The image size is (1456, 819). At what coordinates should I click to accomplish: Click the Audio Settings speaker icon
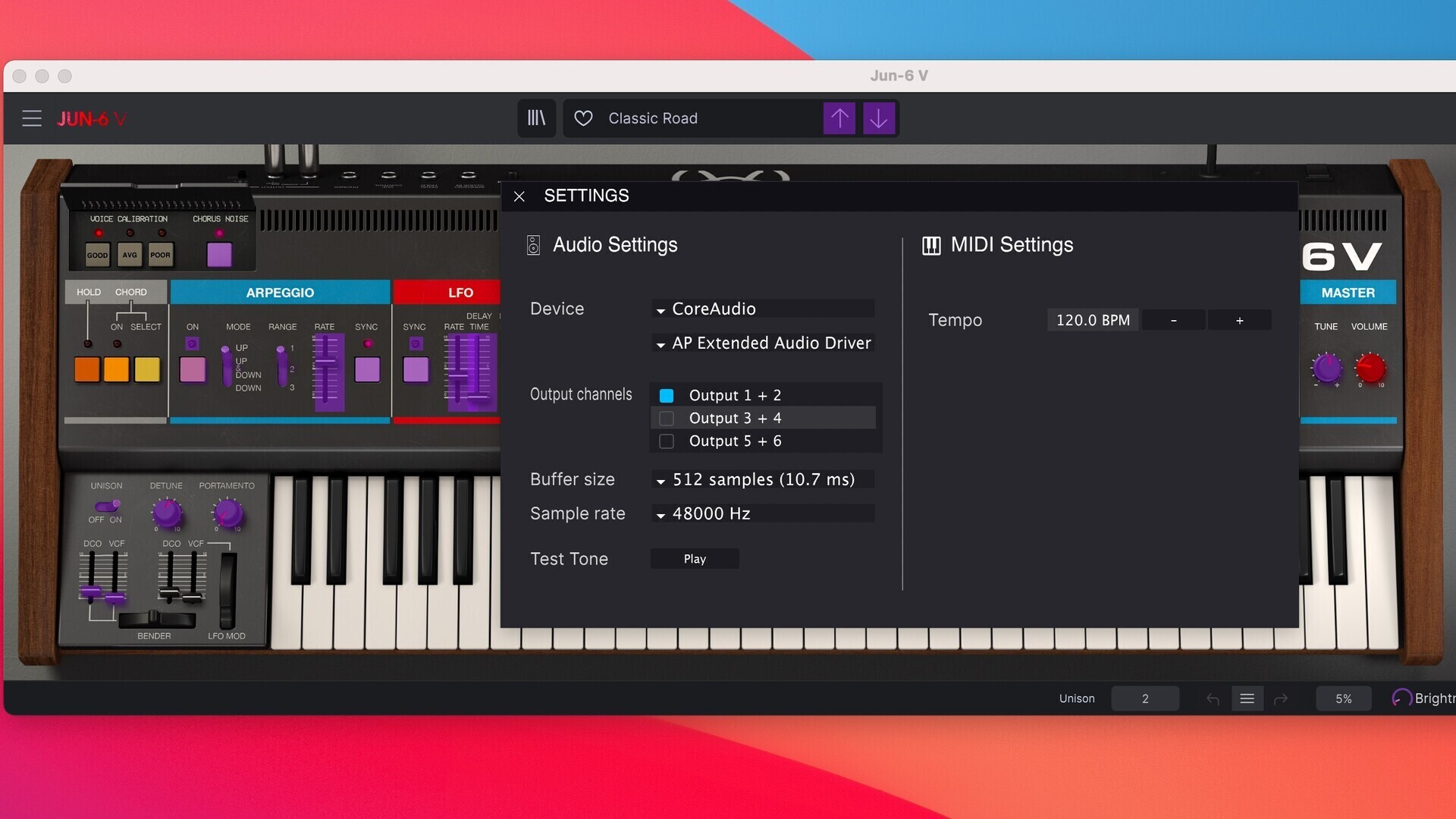point(533,245)
